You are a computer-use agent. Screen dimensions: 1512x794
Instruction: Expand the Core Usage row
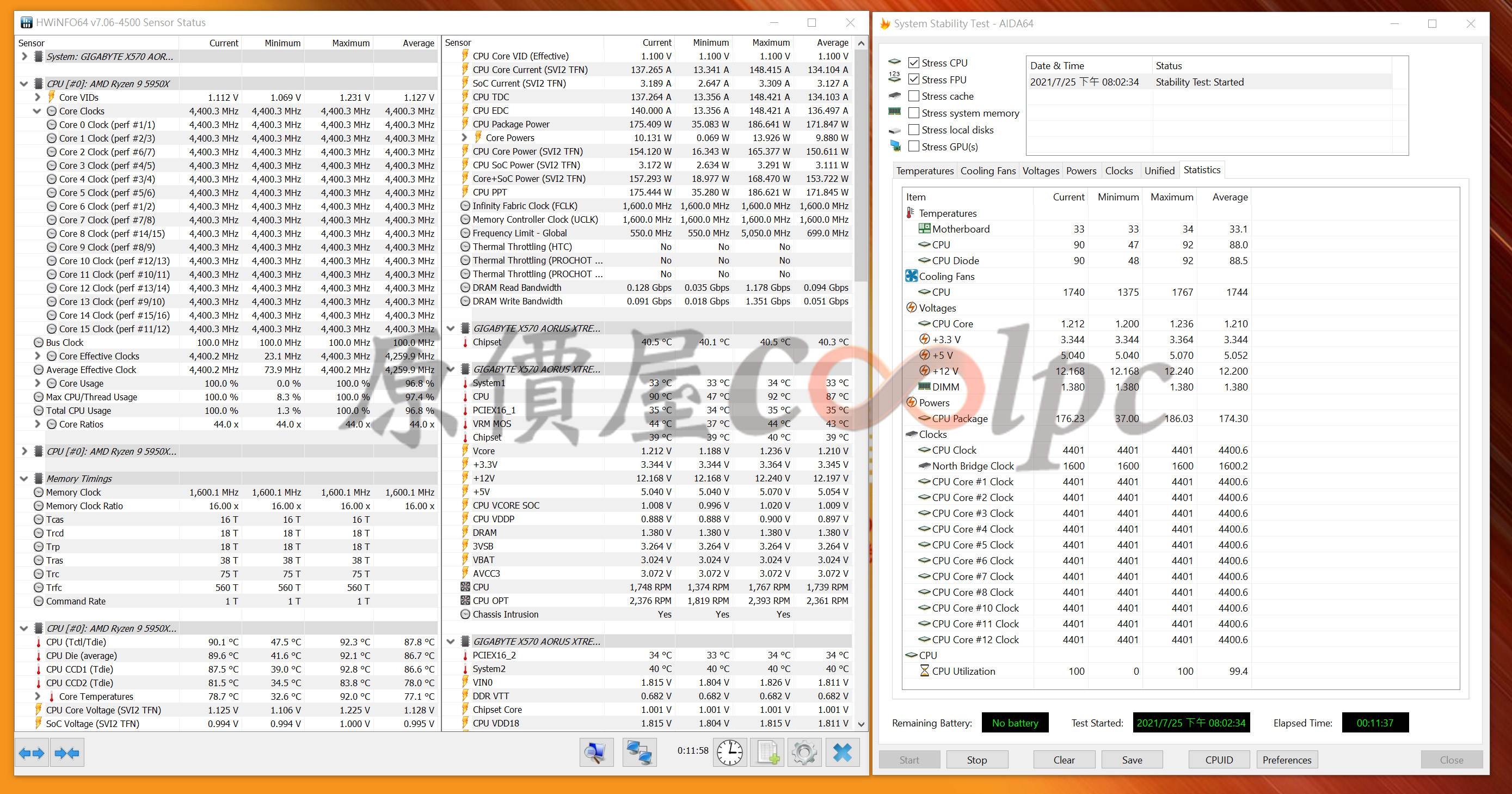click(x=37, y=383)
